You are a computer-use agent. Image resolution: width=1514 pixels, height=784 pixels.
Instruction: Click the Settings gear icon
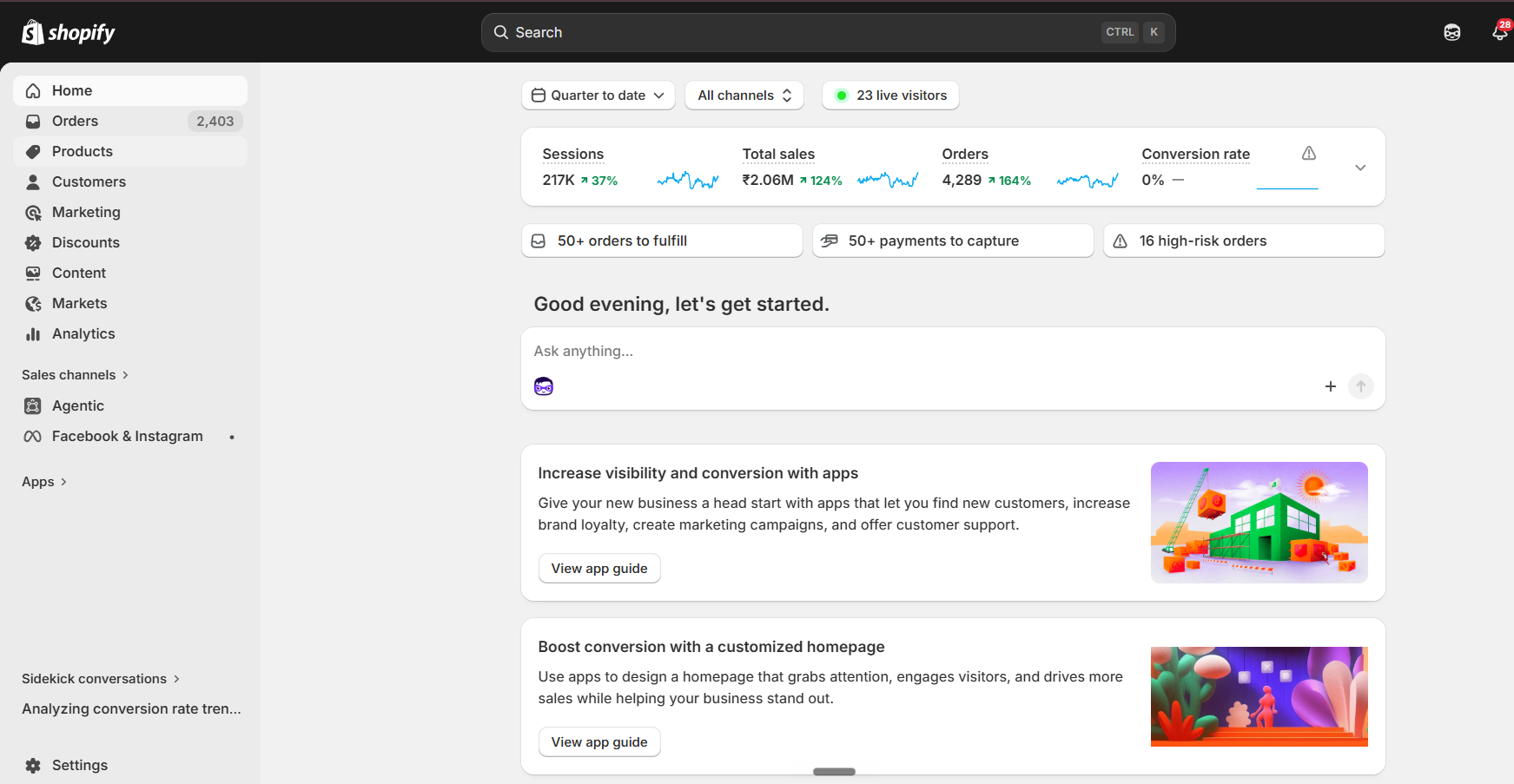pyautogui.click(x=33, y=765)
